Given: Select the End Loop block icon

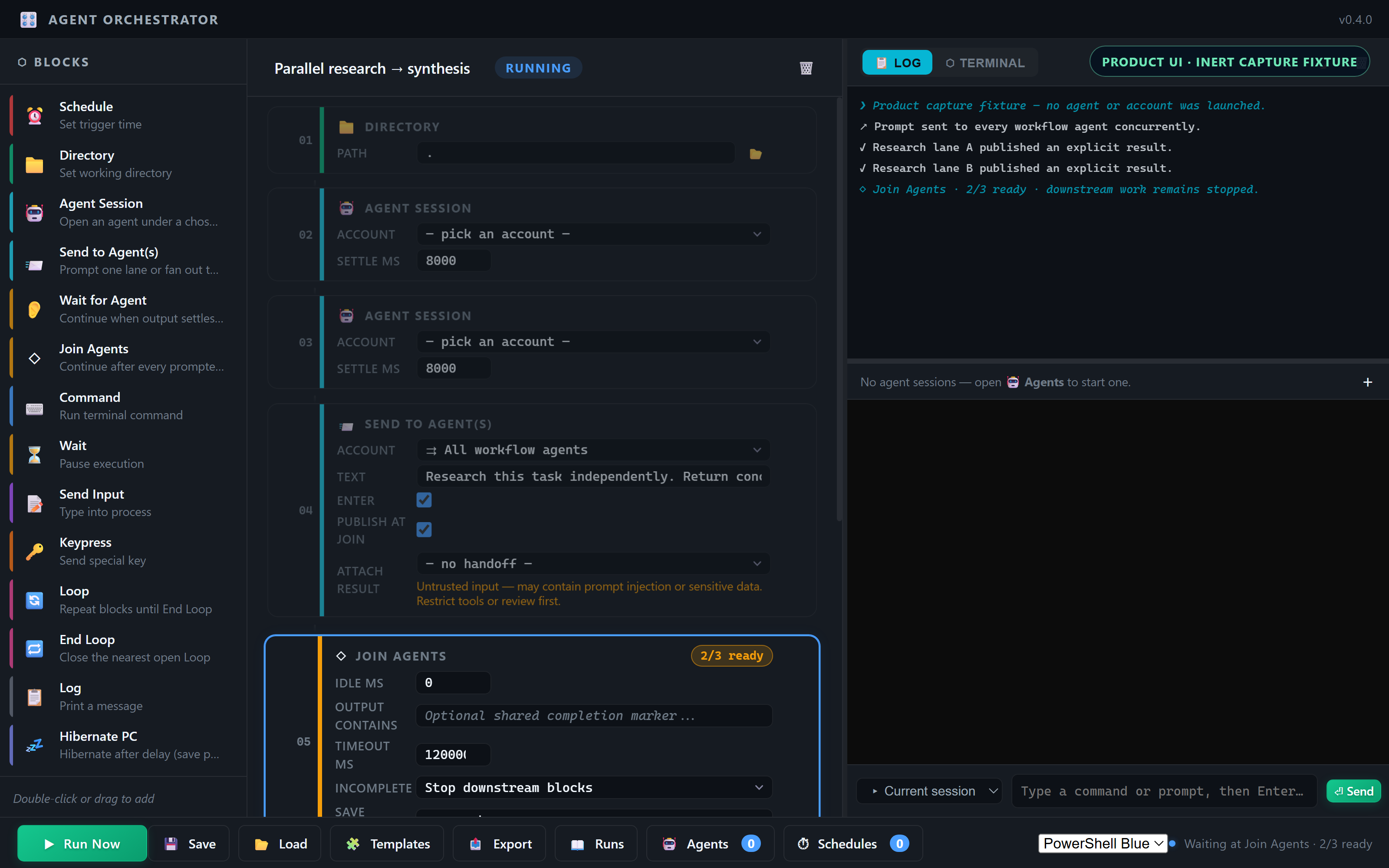Looking at the screenshot, I should point(34,649).
